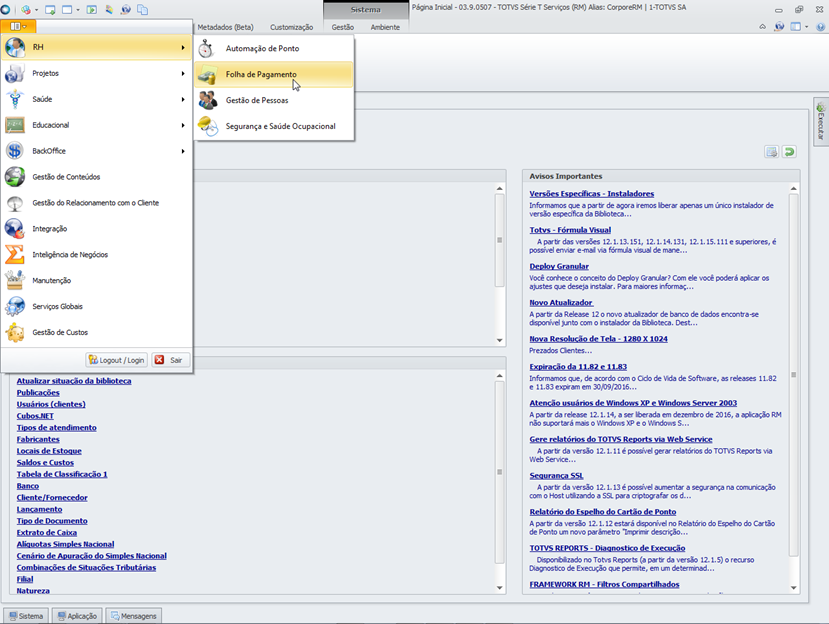Open Versões Específicas - Instaladores link

[592, 194]
